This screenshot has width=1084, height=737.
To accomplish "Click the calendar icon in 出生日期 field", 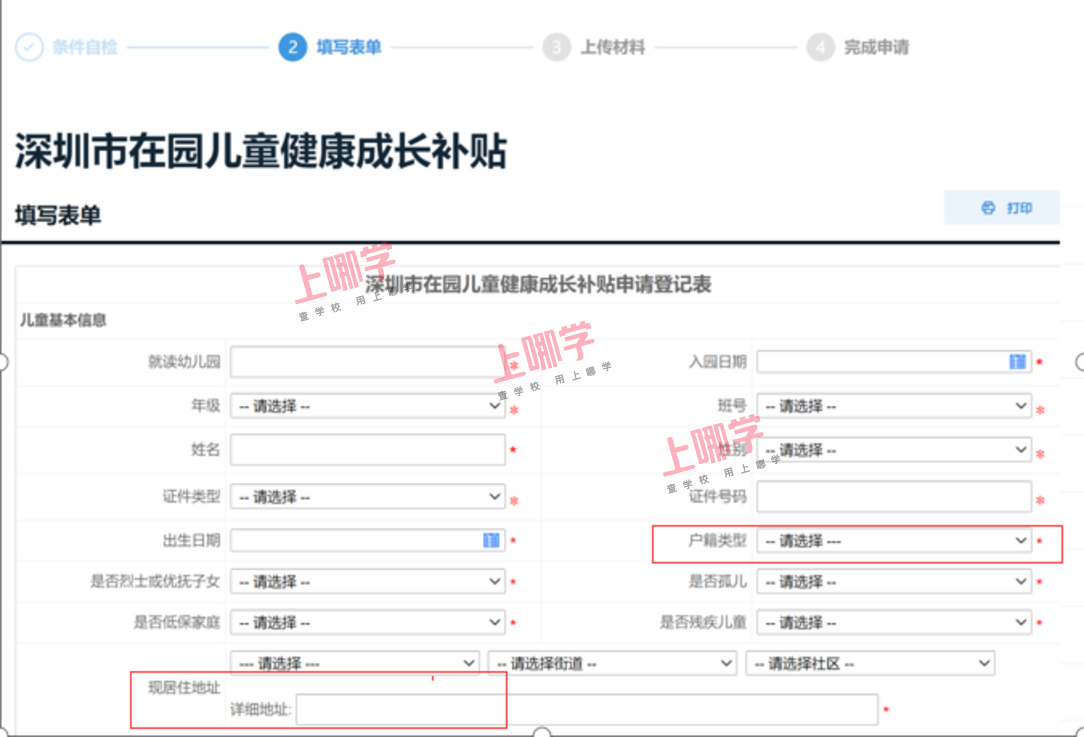I will click(491, 540).
